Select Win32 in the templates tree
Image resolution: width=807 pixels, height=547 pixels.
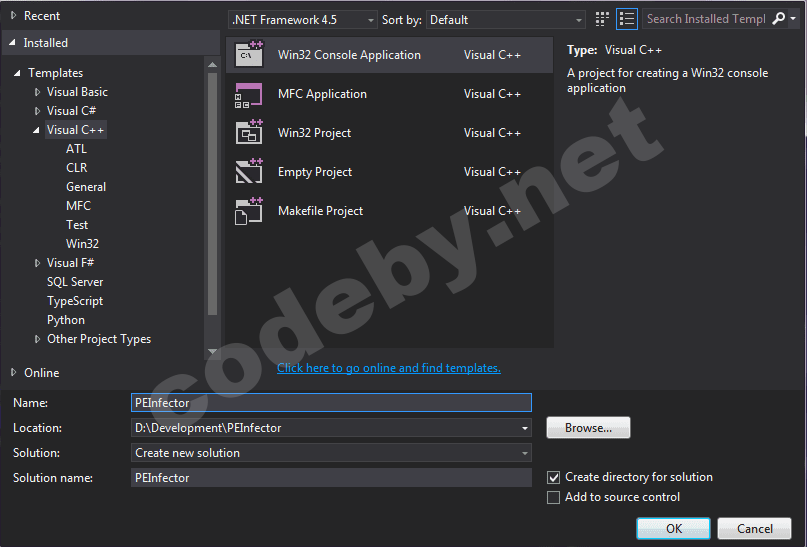click(82, 244)
